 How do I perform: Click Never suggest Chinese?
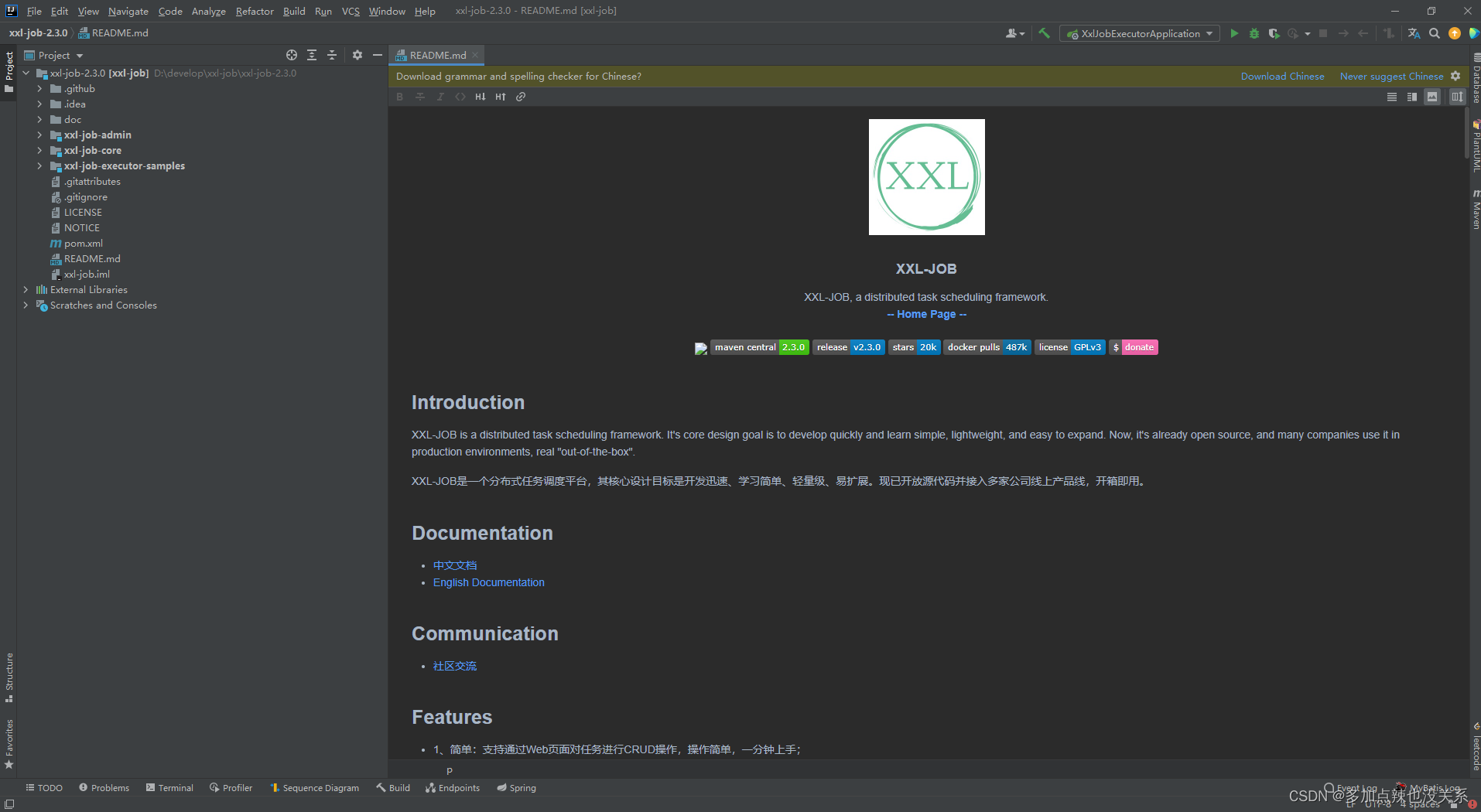point(1391,76)
